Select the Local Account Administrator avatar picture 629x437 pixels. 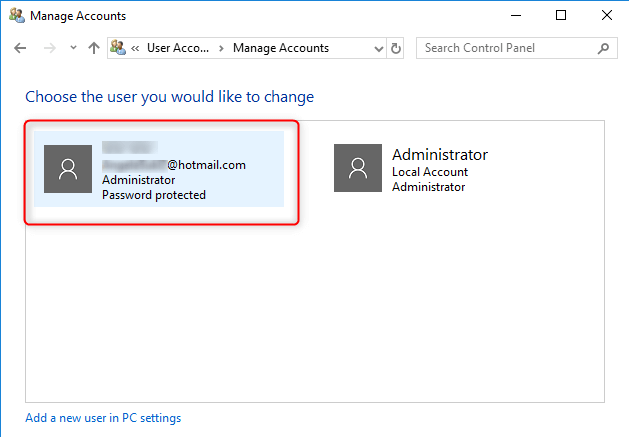(x=358, y=169)
